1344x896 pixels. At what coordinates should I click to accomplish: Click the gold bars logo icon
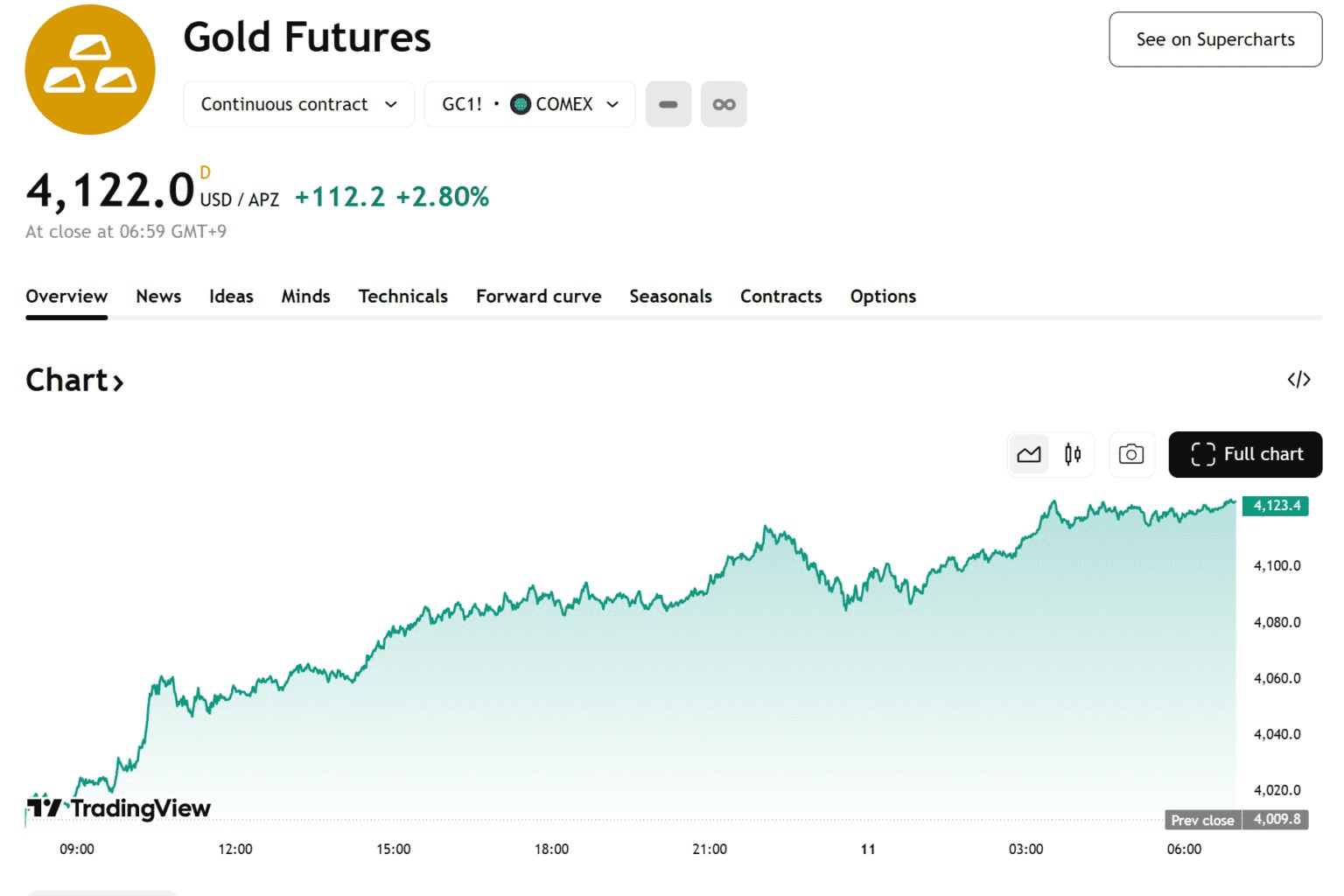click(x=90, y=69)
